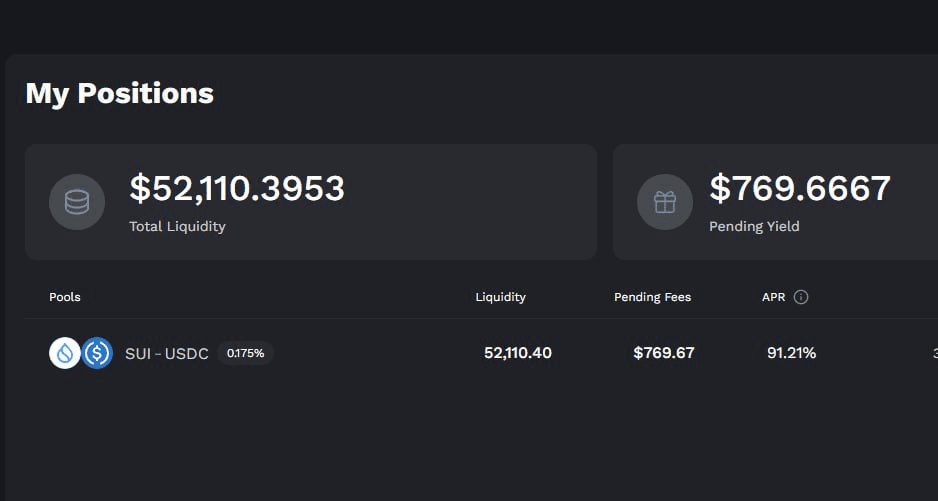Sort by the Pending Fees column header
938x501 pixels.
[652, 297]
